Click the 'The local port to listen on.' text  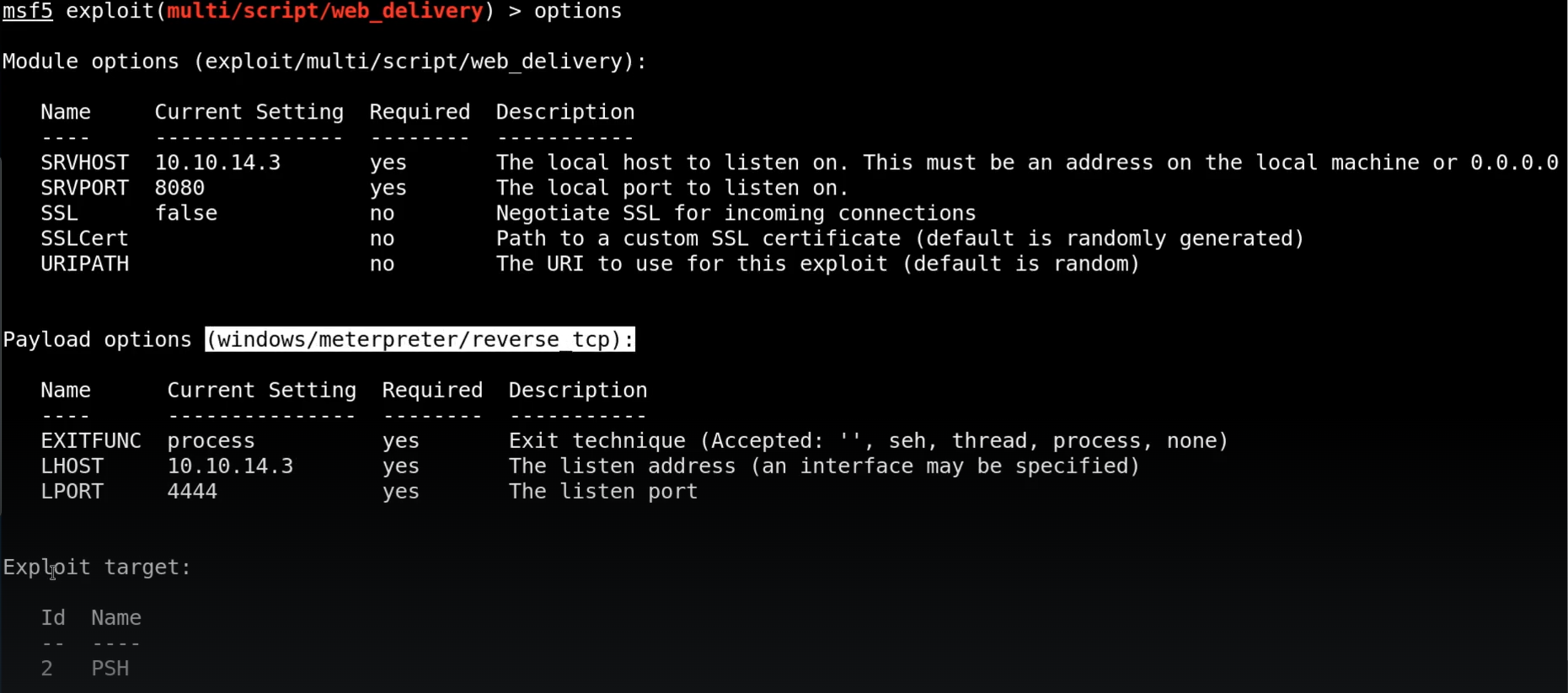[x=672, y=188]
